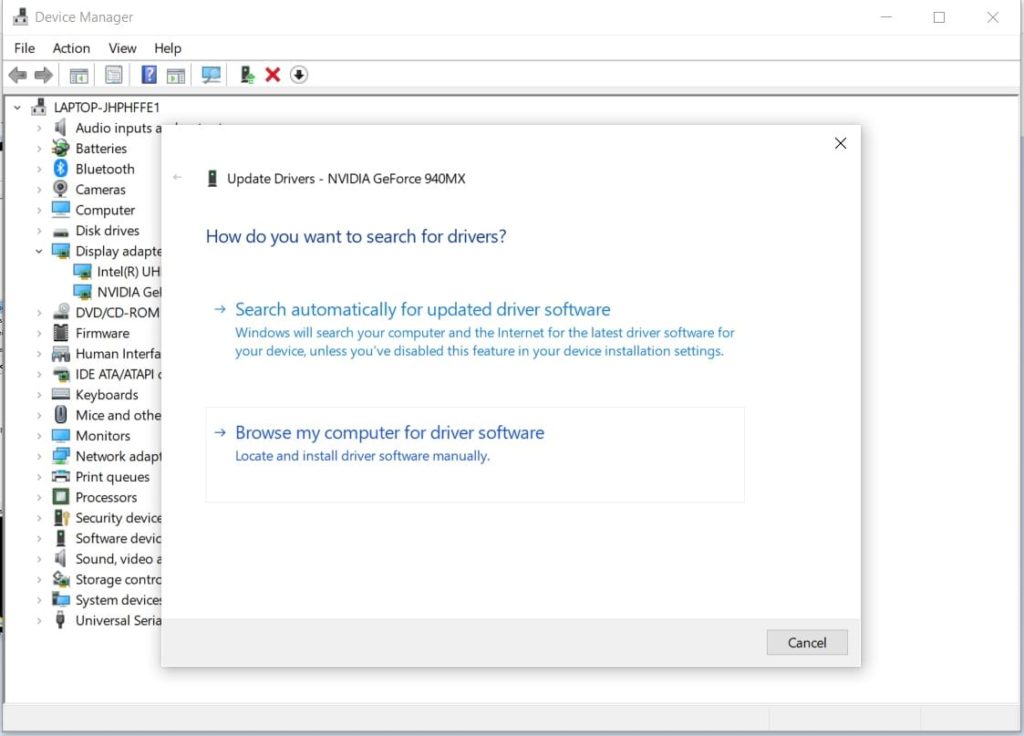Select the Software devices row

[106, 538]
